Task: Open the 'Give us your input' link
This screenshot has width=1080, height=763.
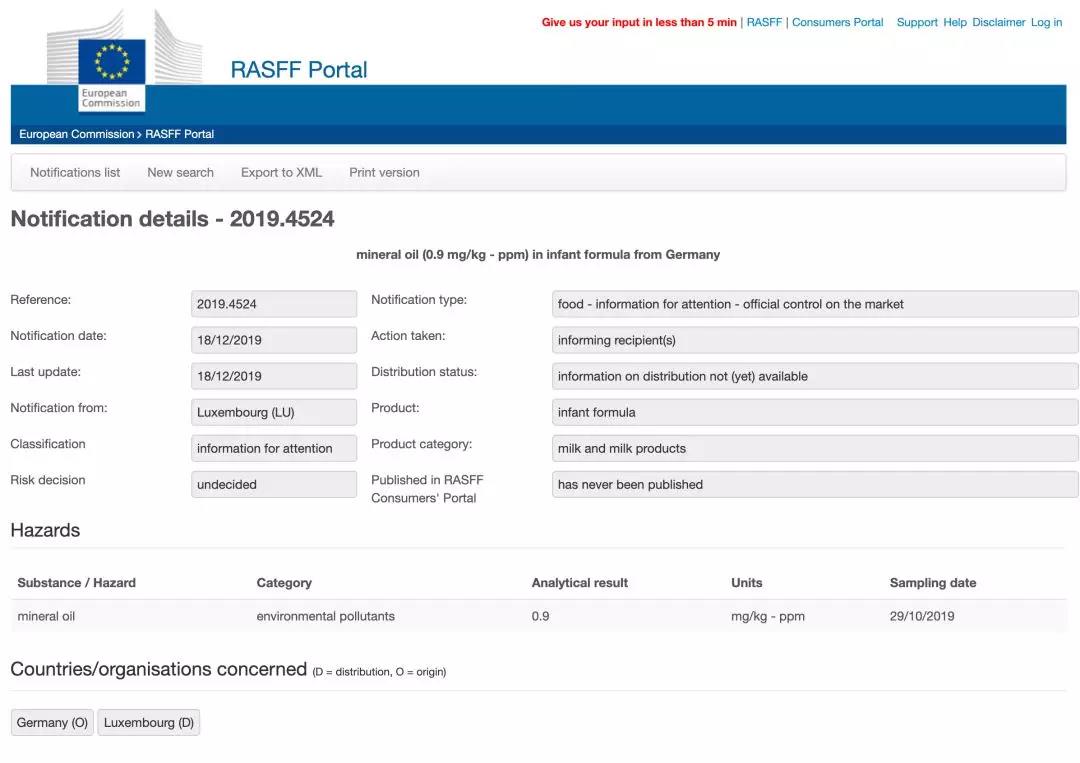Action: coord(639,22)
